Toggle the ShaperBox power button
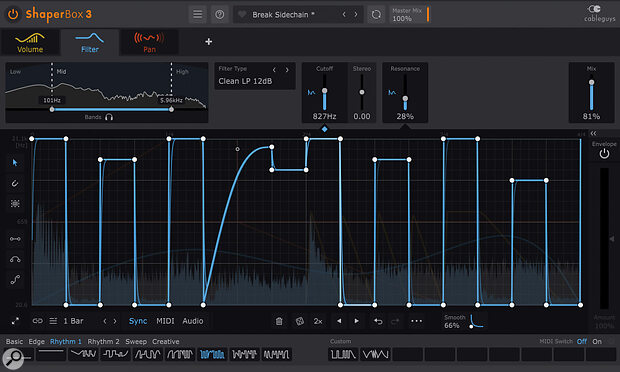Image resolution: width=620 pixels, height=372 pixels. 13,14
